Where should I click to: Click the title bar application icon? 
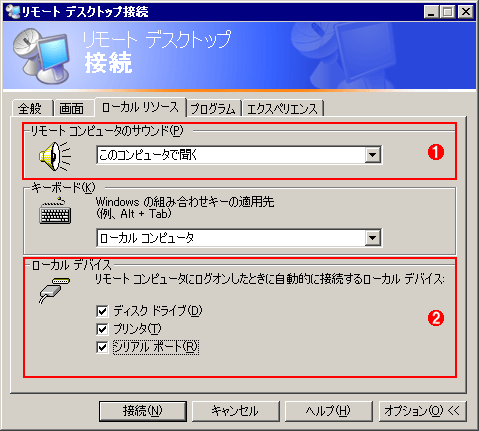point(13,12)
